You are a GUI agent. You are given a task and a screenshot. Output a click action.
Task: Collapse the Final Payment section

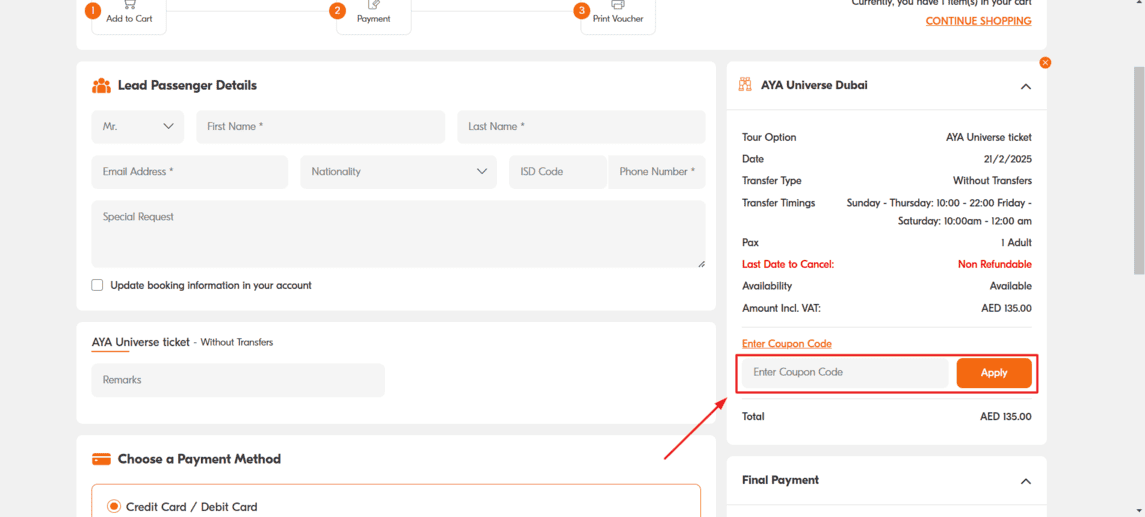tap(1025, 480)
